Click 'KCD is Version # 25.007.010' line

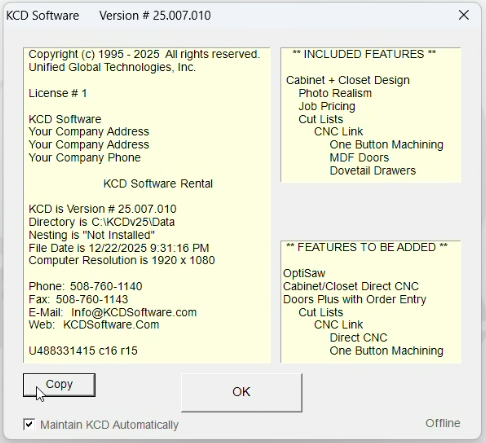(x=102, y=209)
